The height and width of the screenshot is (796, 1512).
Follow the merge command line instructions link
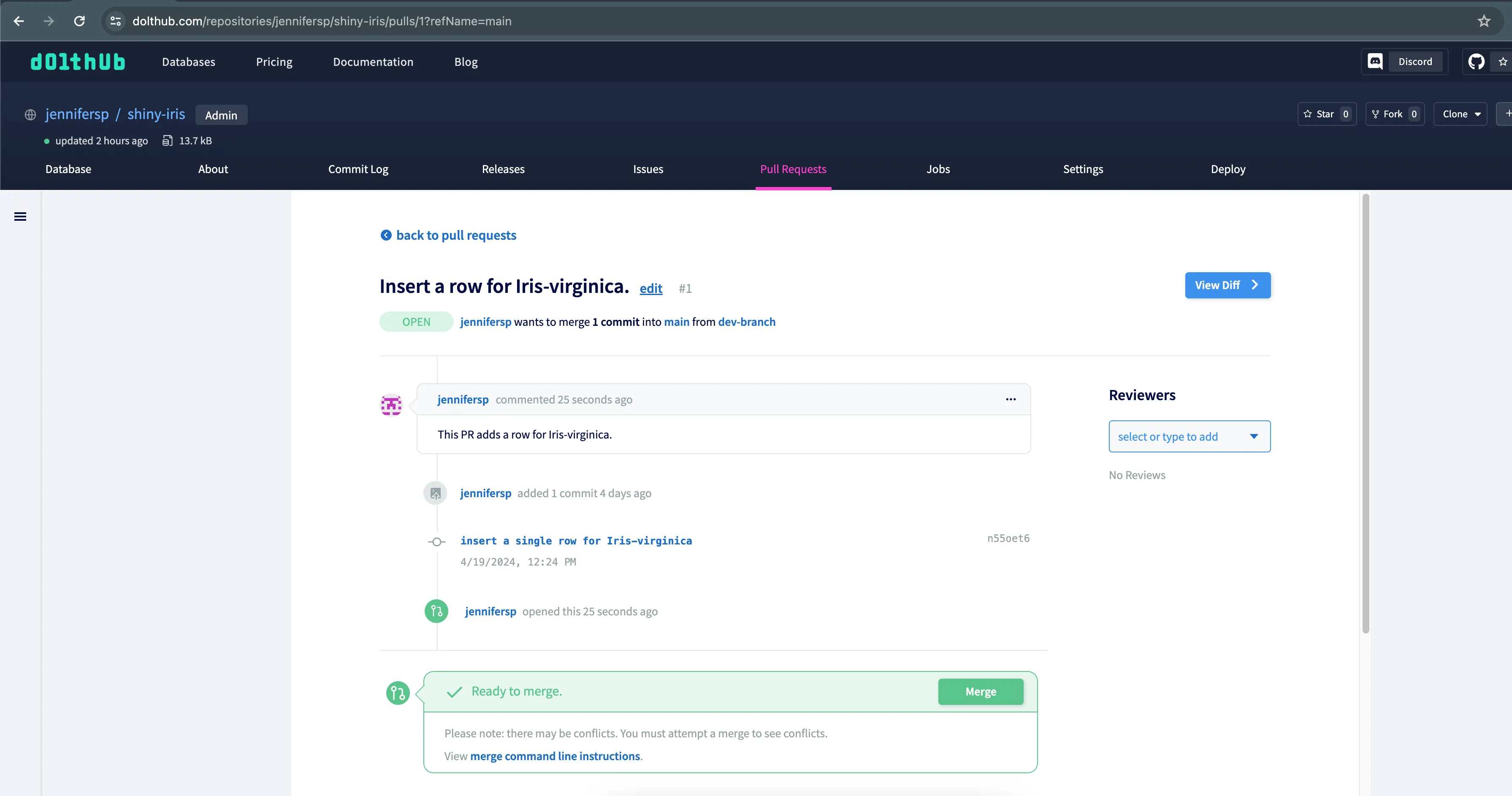(555, 756)
